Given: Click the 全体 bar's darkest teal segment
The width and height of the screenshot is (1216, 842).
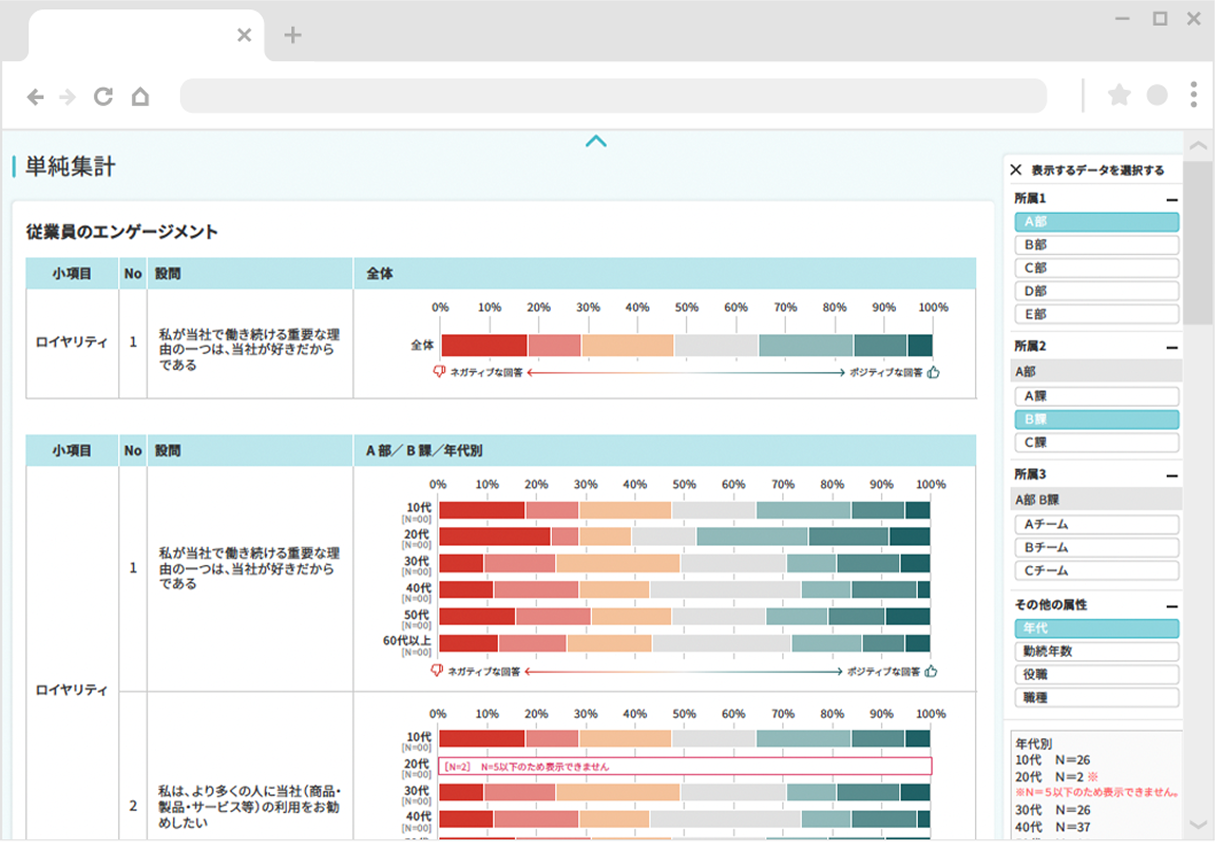Looking at the screenshot, I should tap(920, 345).
